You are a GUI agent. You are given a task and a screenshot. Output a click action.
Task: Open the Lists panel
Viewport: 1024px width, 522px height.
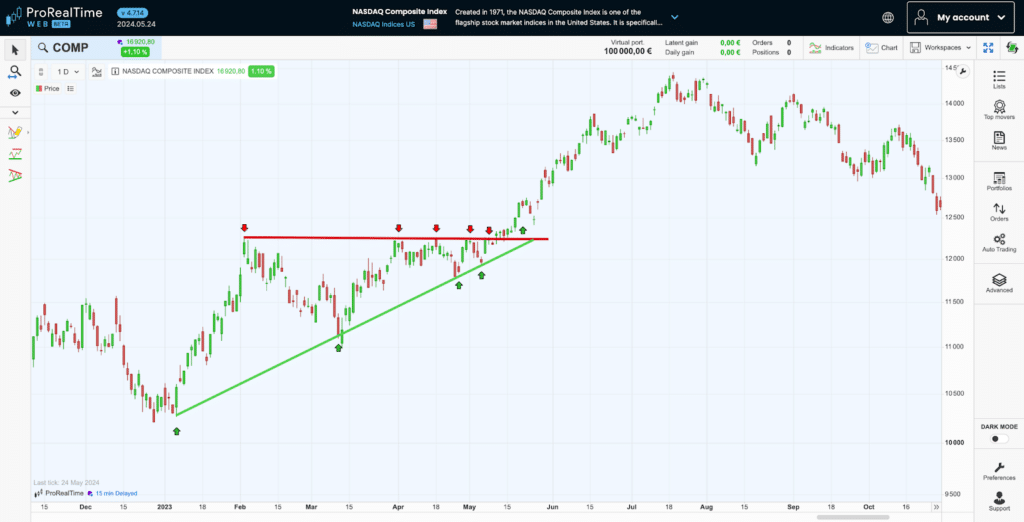click(x=999, y=80)
